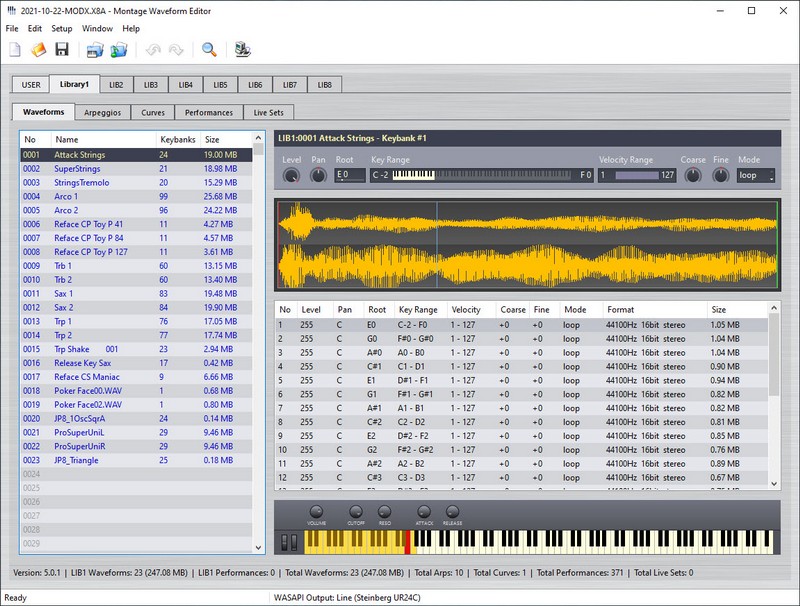Click the magnifying glass search icon
Viewport: 800px width, 606px height.
(x=209, y=50)
